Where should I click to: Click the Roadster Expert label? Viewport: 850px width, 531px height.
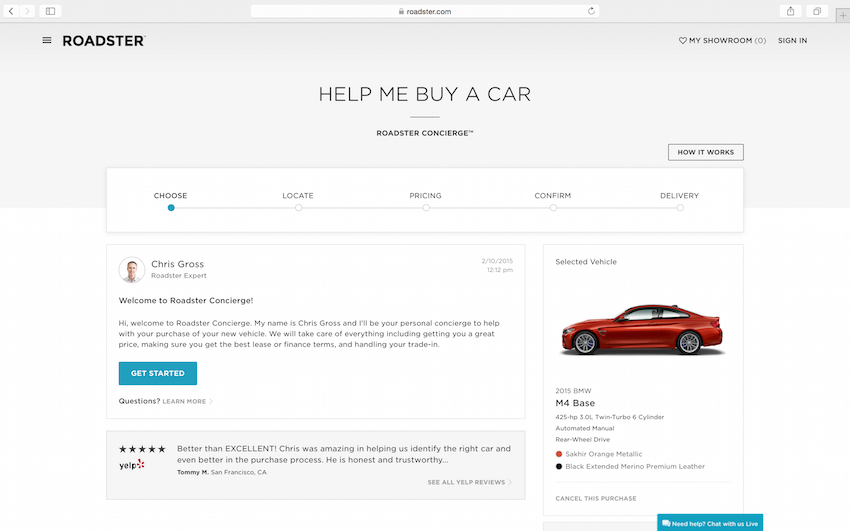pyautogui.click(x=178, y=276)
